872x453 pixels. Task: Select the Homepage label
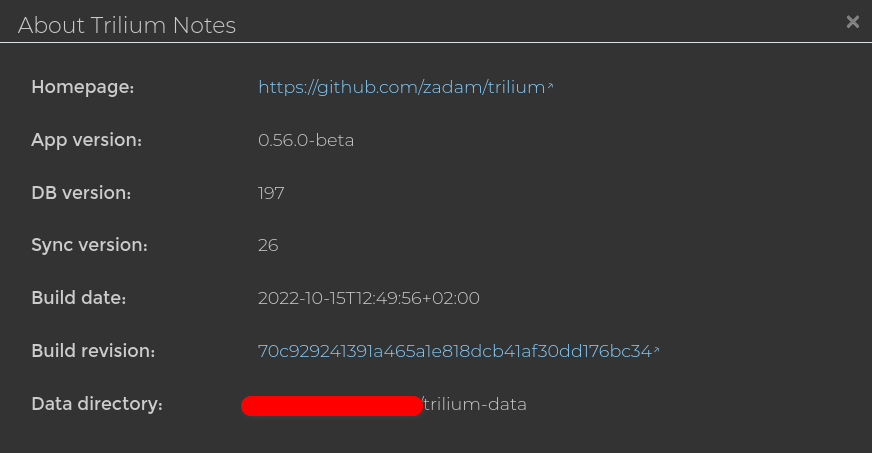pos(83,87)
